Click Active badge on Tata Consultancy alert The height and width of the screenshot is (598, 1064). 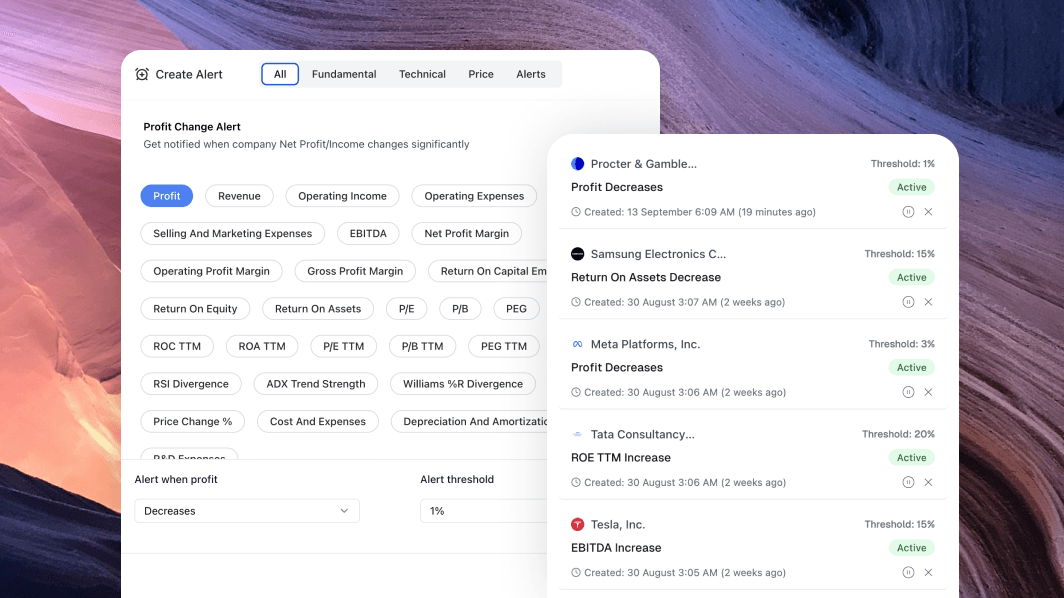coord(911,458)
